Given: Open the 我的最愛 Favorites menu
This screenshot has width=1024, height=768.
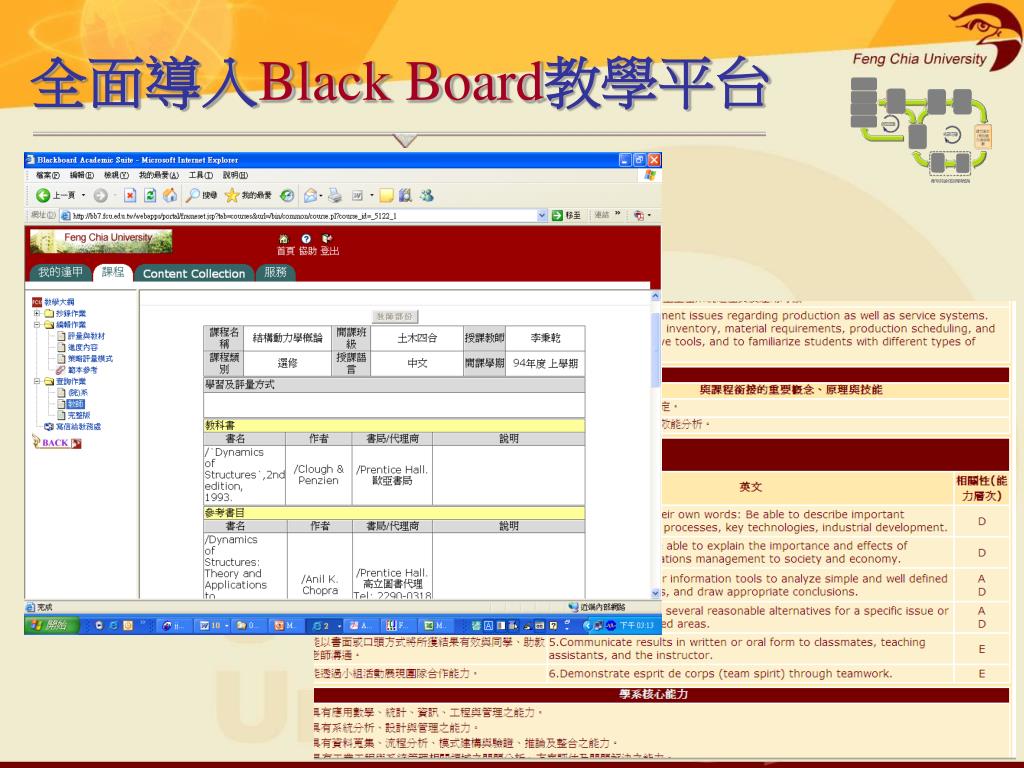Looking at the screenshot, I should tap(158, 176).
